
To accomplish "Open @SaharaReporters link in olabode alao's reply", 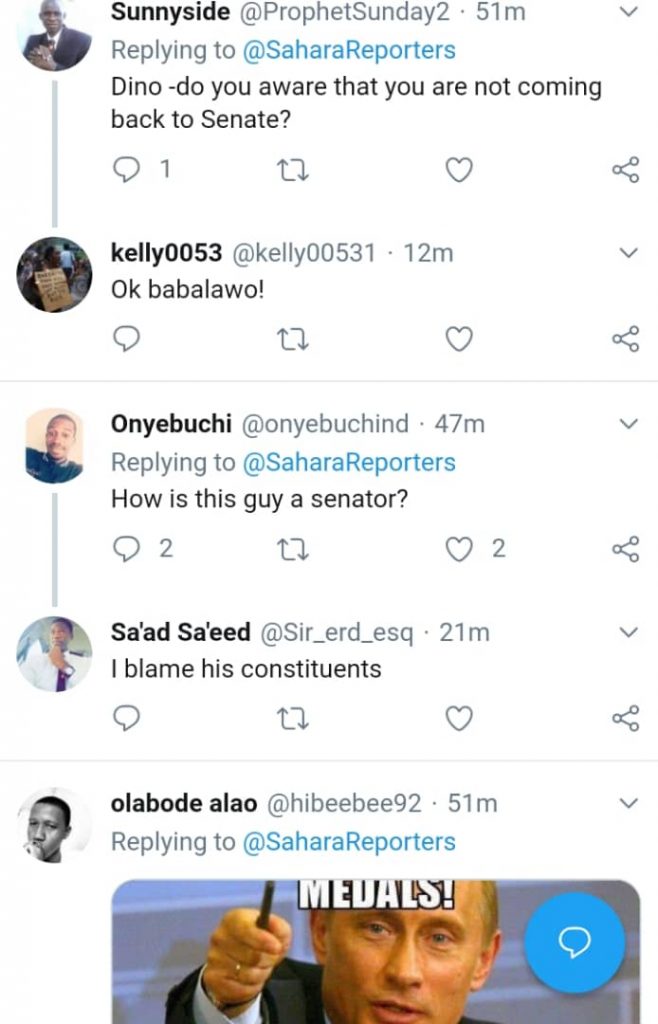I will pyautogui.click(x=349, y=842).
